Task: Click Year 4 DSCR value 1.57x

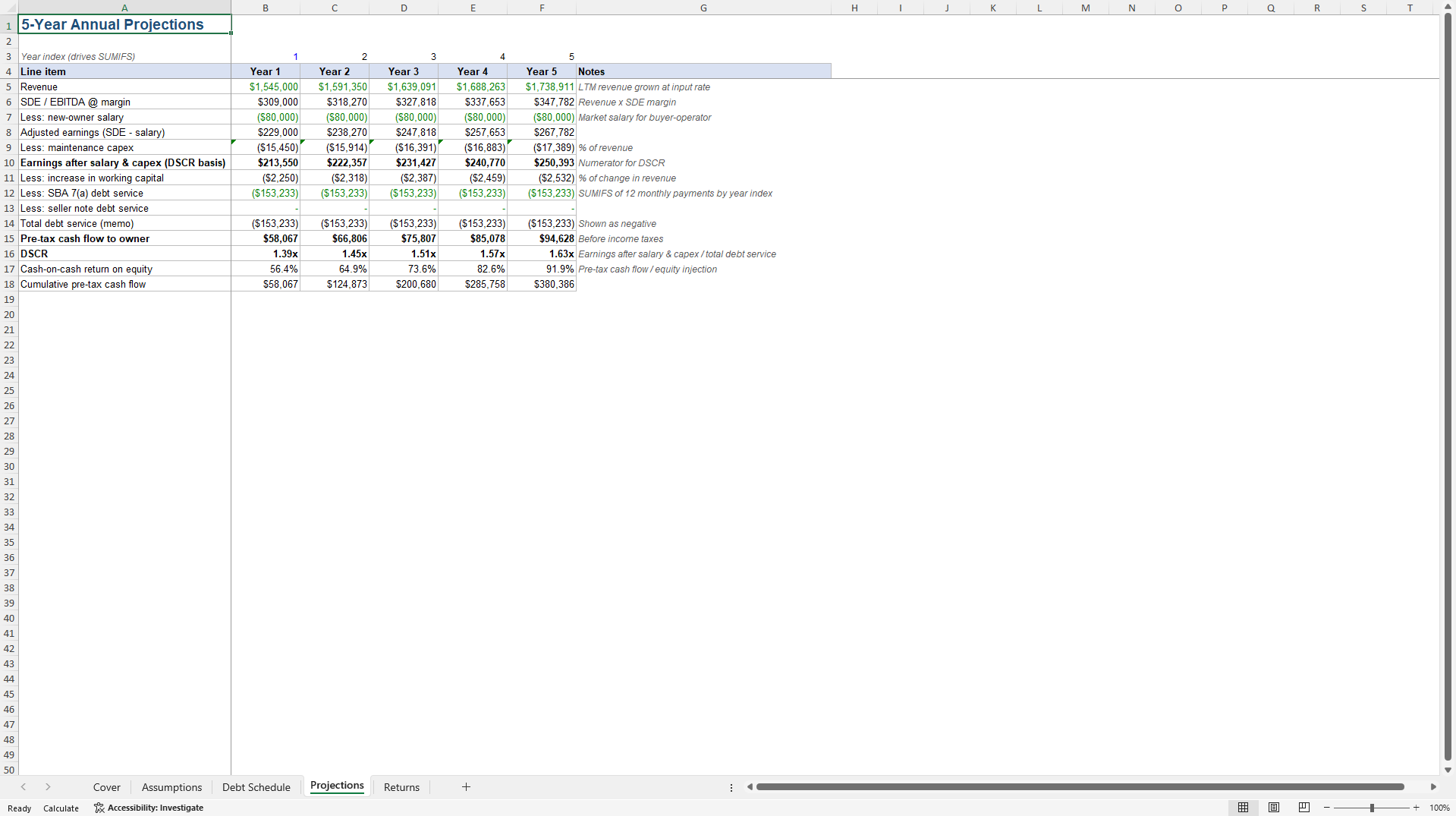Action: click(x=473, y=254)
